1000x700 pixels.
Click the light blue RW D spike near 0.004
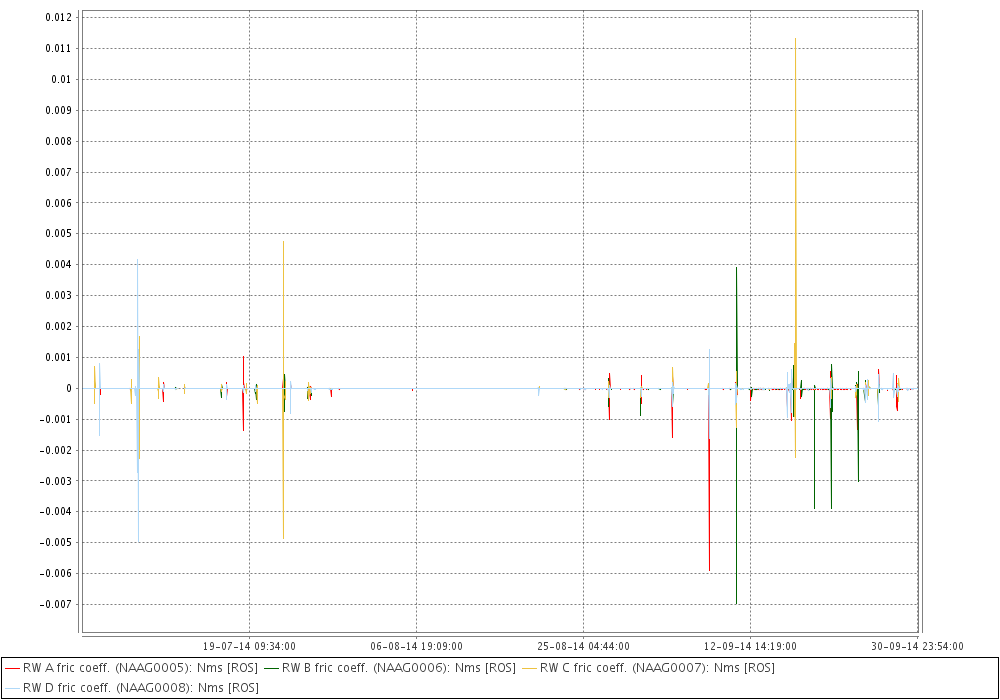[x=137, y=261]
